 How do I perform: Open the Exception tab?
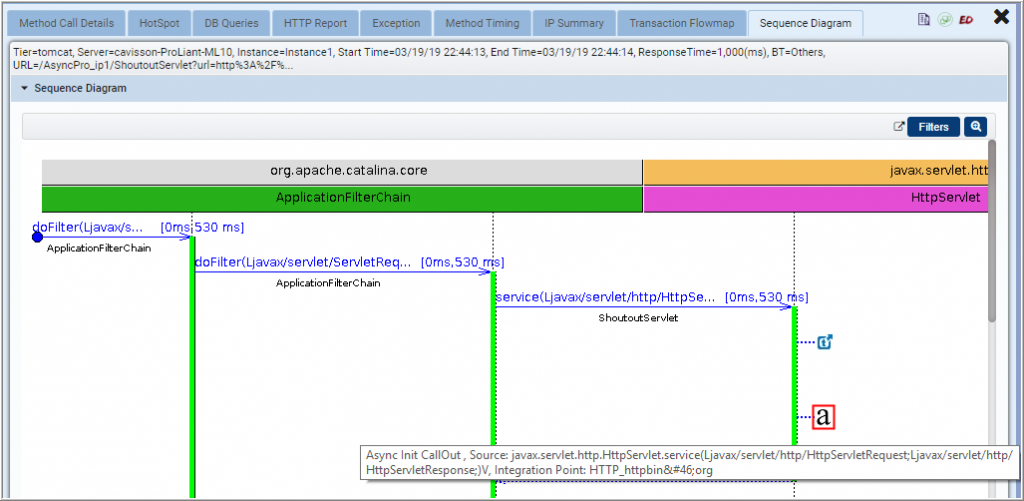tap(396, 23)
